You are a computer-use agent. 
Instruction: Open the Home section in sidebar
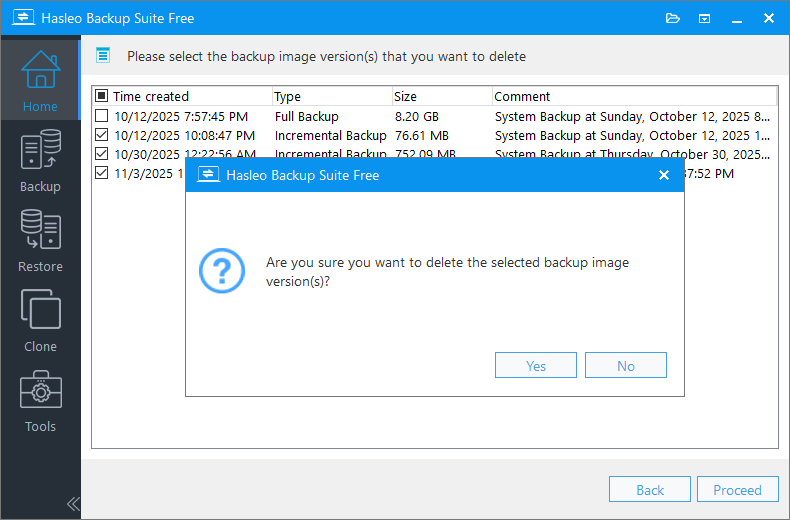click(40, 80)
